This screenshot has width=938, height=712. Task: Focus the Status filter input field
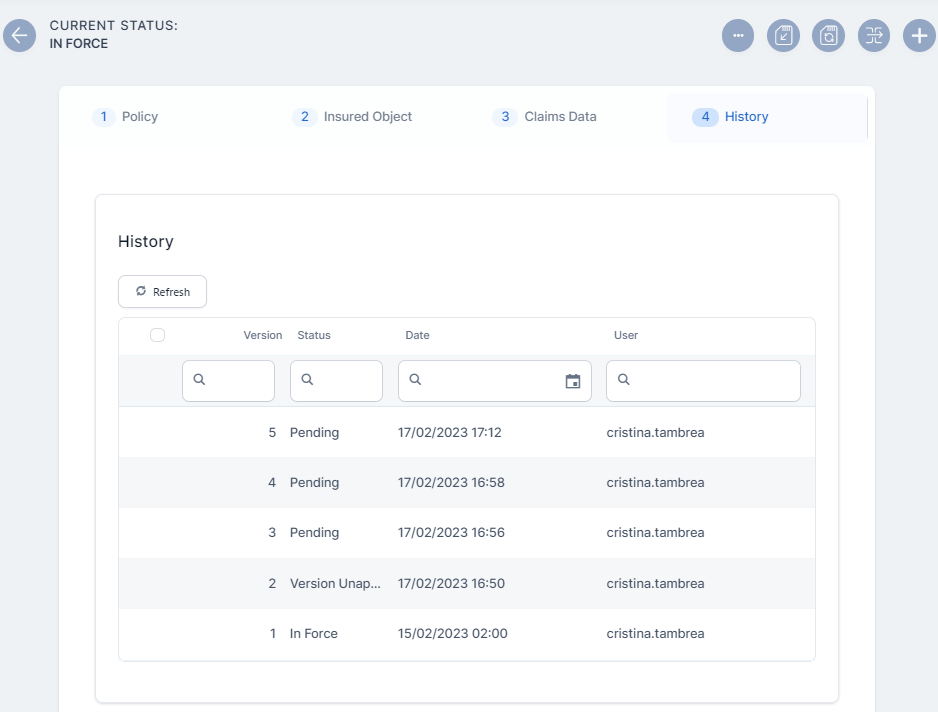(x=346, y=381)
